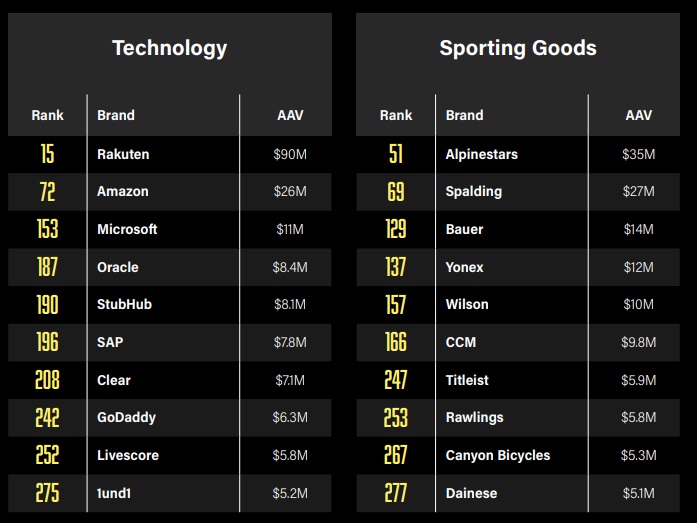Click rank number 277 beside Dainese
The height and width of the screenshot is (523, 697).
[x=396, y=493]
